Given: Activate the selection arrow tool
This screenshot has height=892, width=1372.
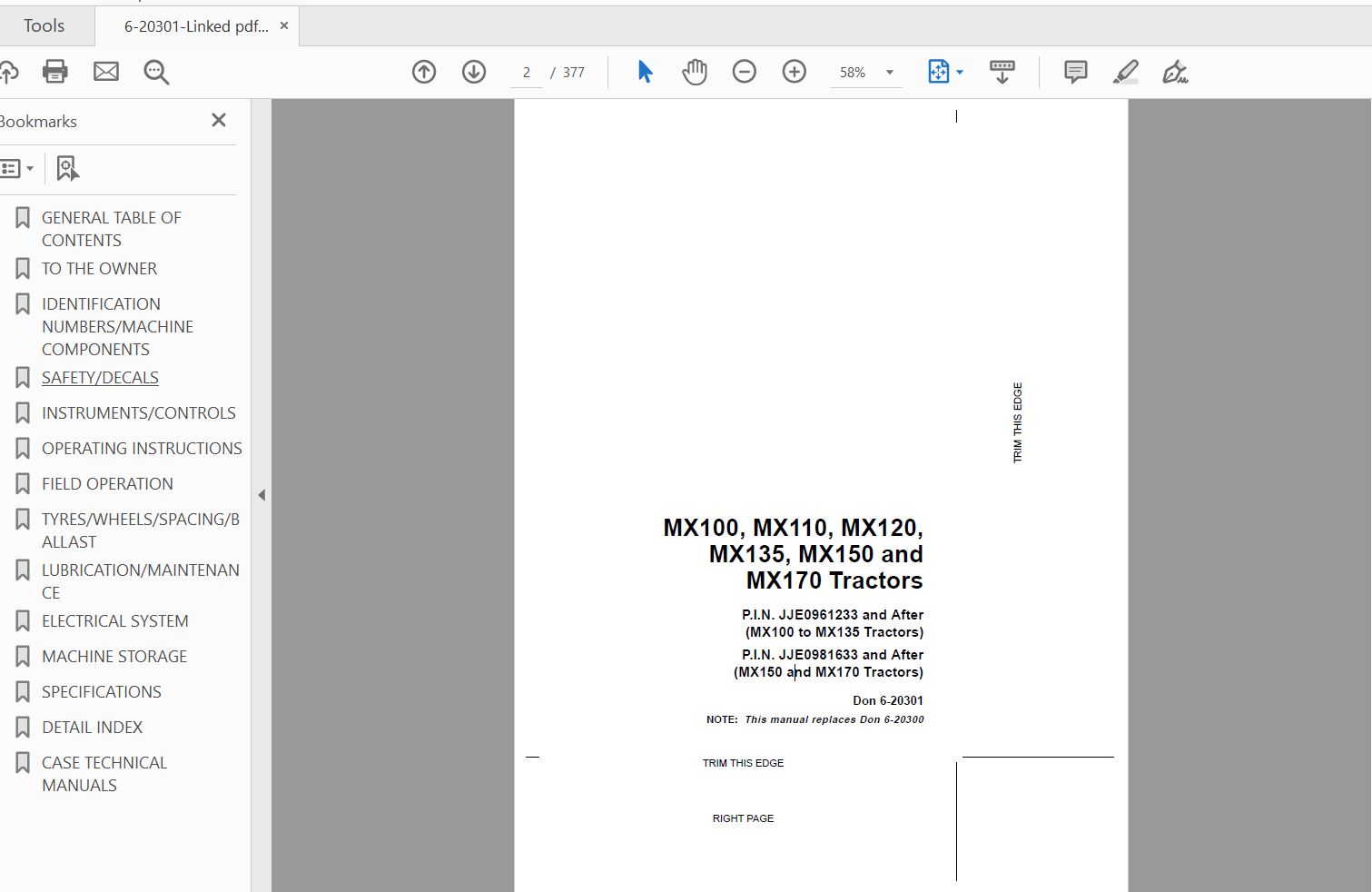Looking at the screenshot, I should pyautogui.click(x=645, y=72).
